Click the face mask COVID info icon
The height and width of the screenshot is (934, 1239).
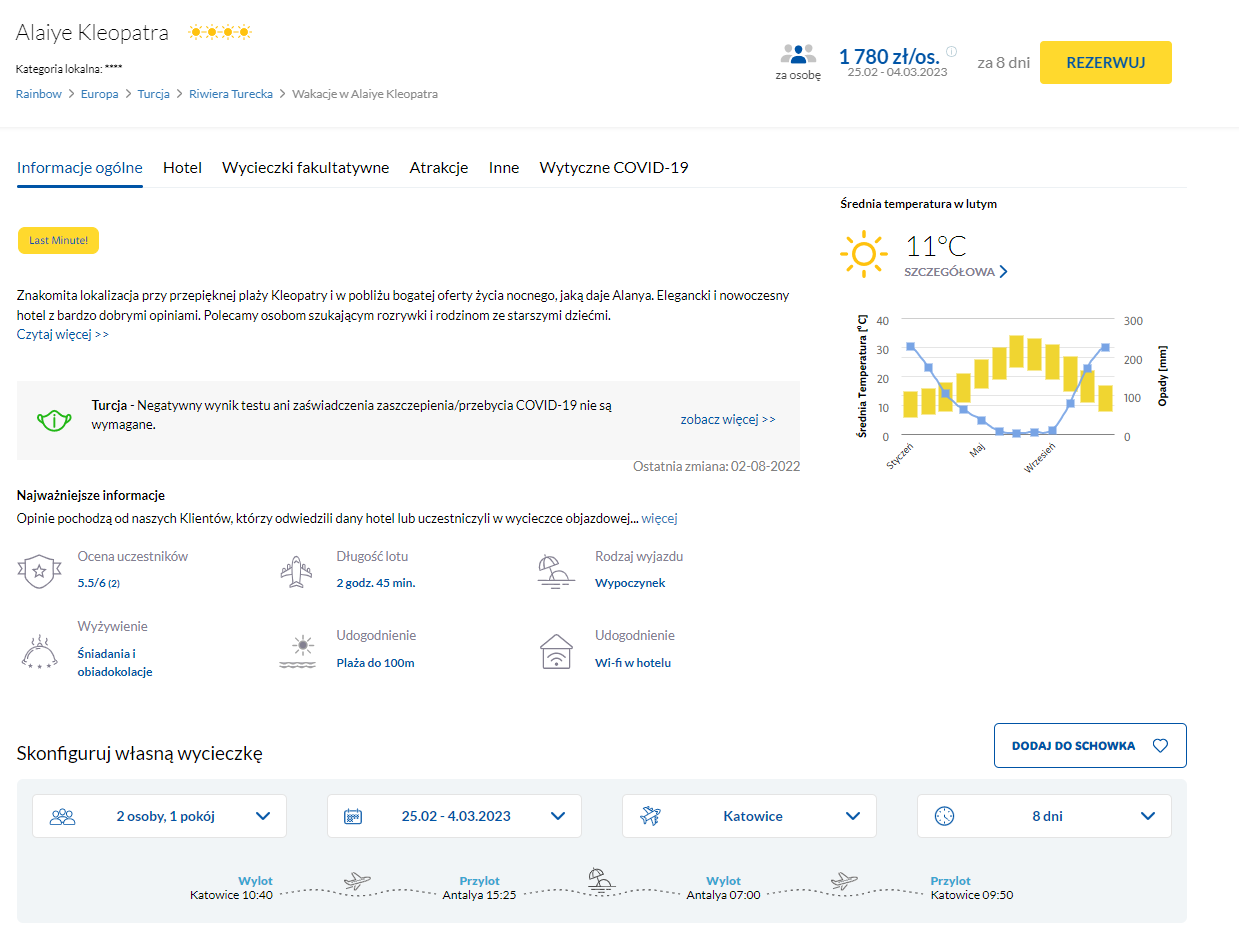(x=52, y=420)
